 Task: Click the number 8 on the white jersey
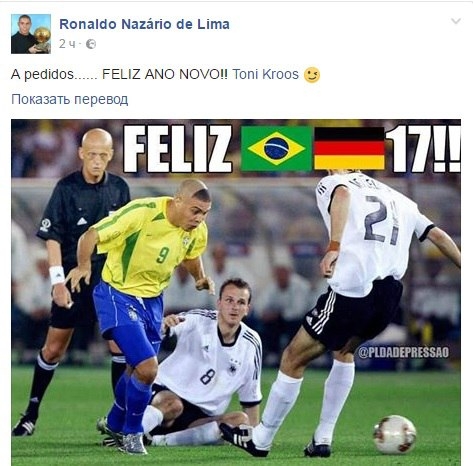(208, 376)
